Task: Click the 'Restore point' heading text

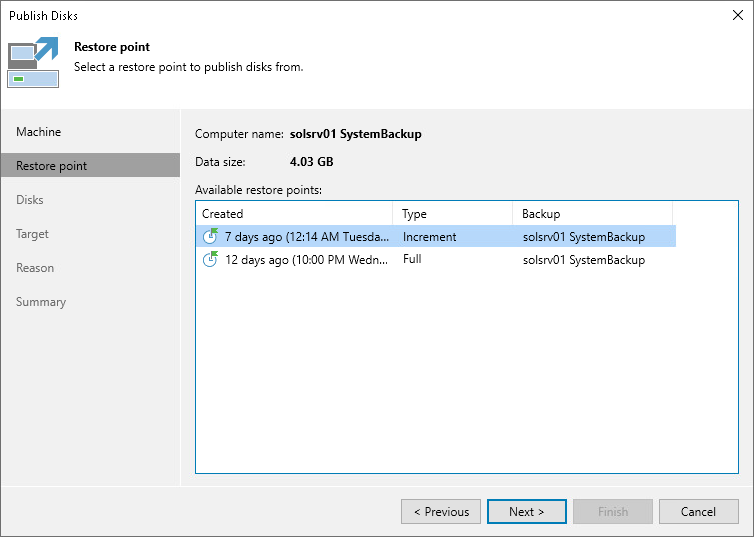Action: click(112, 47)
